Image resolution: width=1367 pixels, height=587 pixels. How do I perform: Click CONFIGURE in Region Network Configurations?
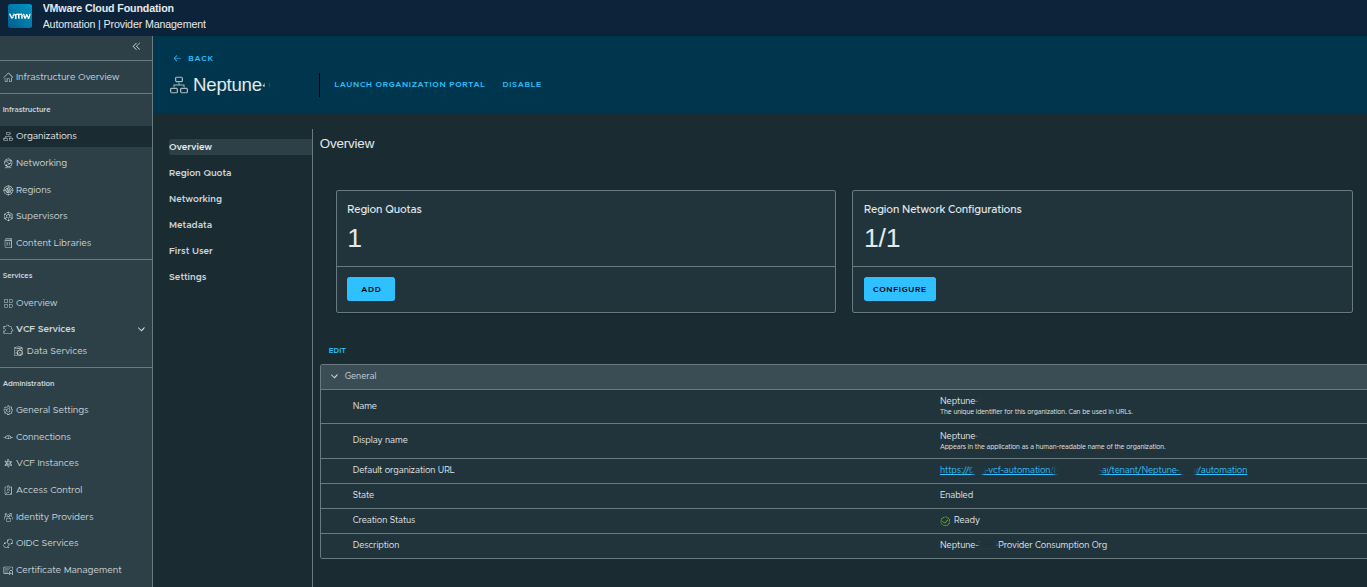pyautogui.click(x=899, y=288)
